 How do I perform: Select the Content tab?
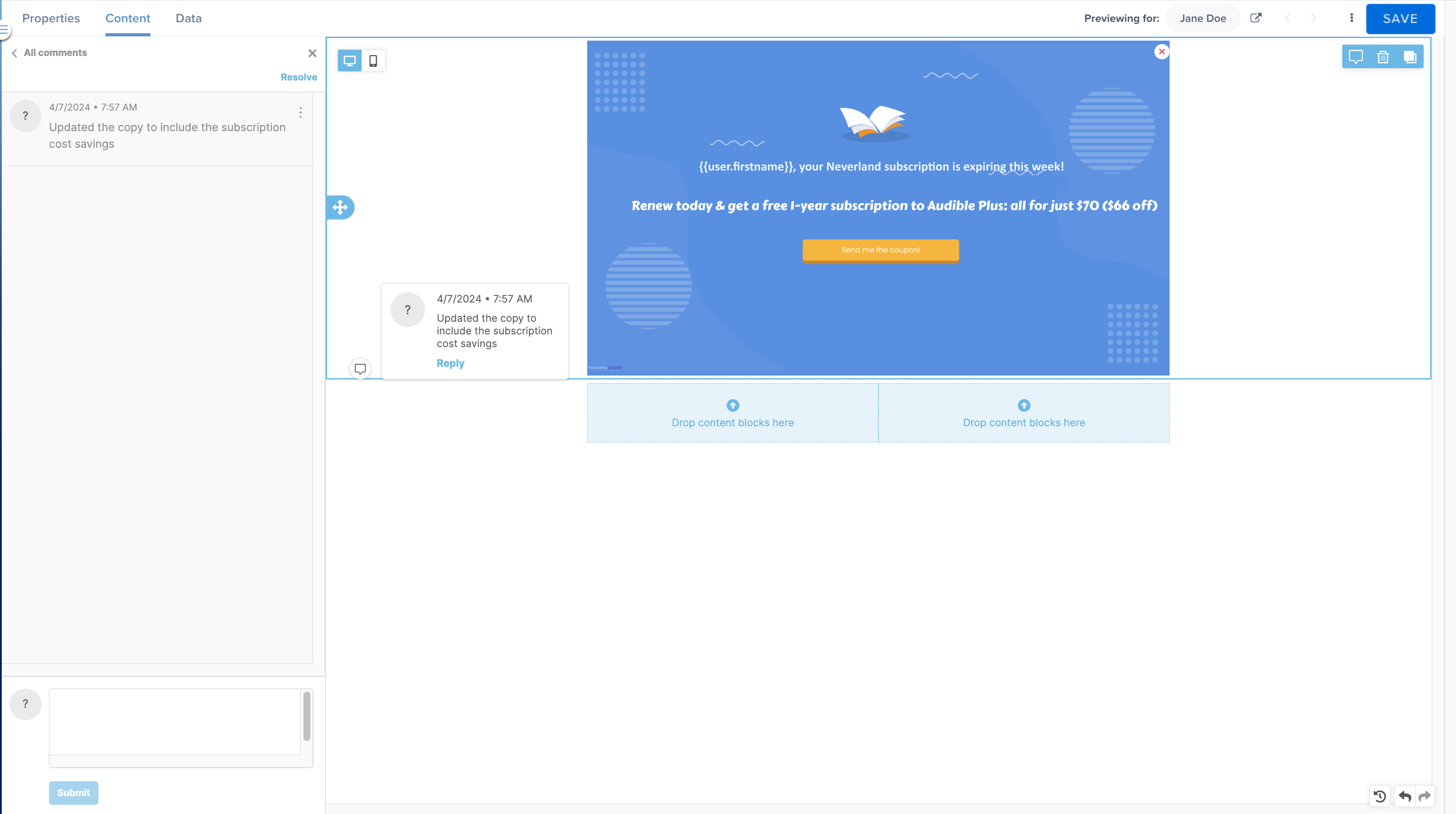point(128,18)
